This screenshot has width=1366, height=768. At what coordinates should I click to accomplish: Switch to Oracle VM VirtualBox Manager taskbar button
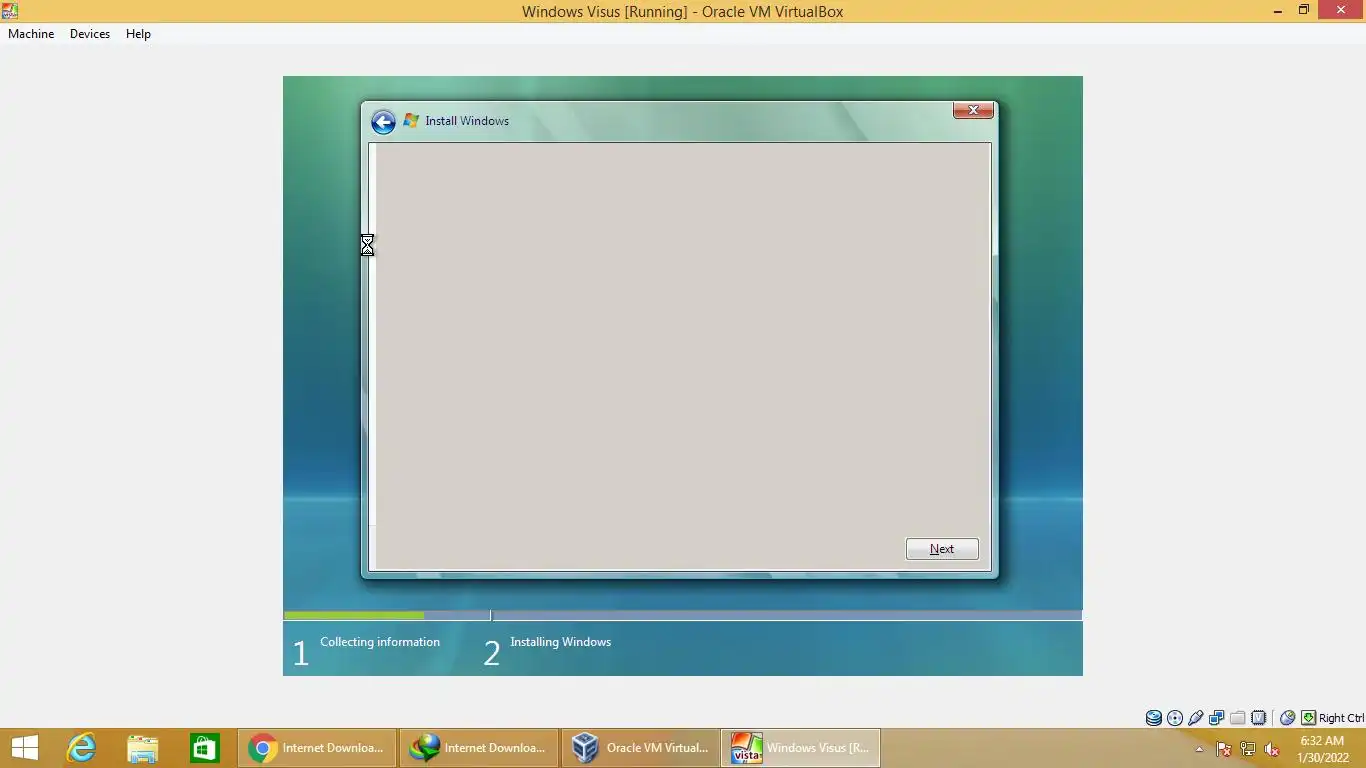pos(640,748)
